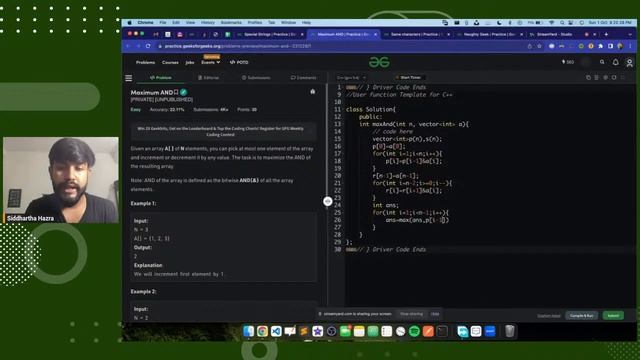Switch to the Naughty Geek browser tab
Screen dimensions: 640x360
point(489,34)
